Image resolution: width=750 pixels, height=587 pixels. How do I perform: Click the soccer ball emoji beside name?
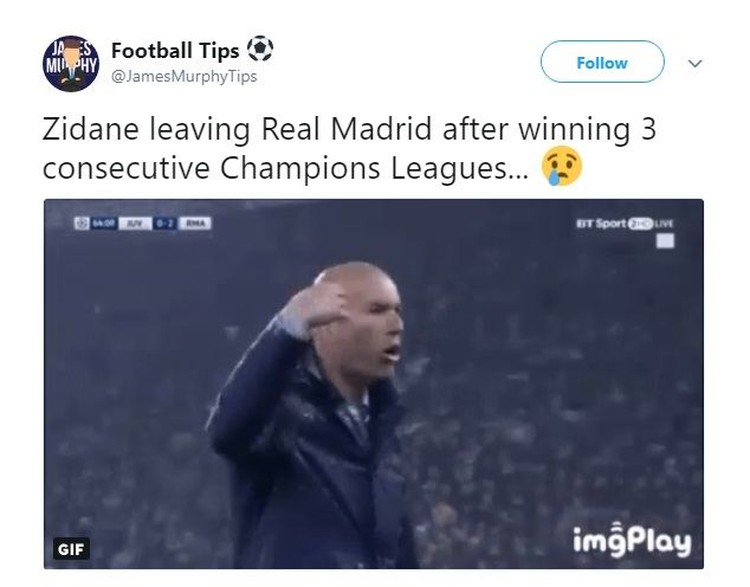tap(260, 48)
